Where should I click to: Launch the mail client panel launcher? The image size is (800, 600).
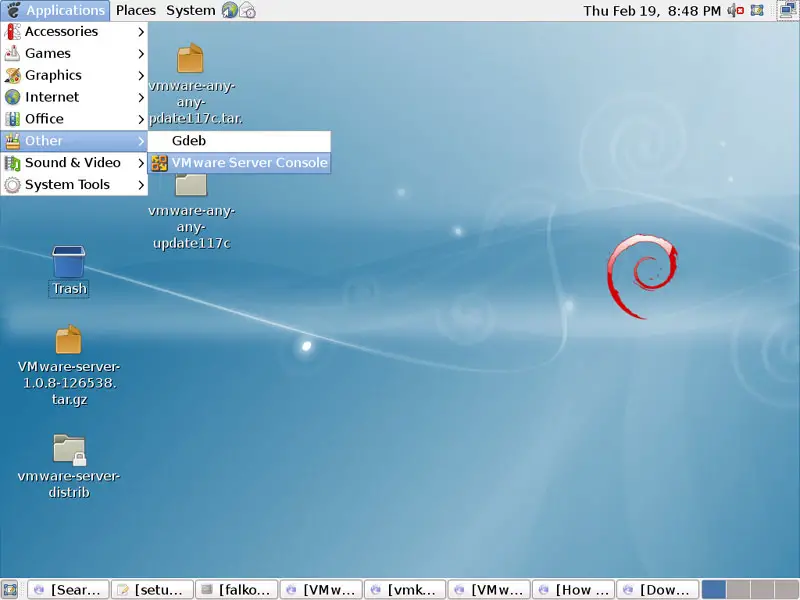247,10
